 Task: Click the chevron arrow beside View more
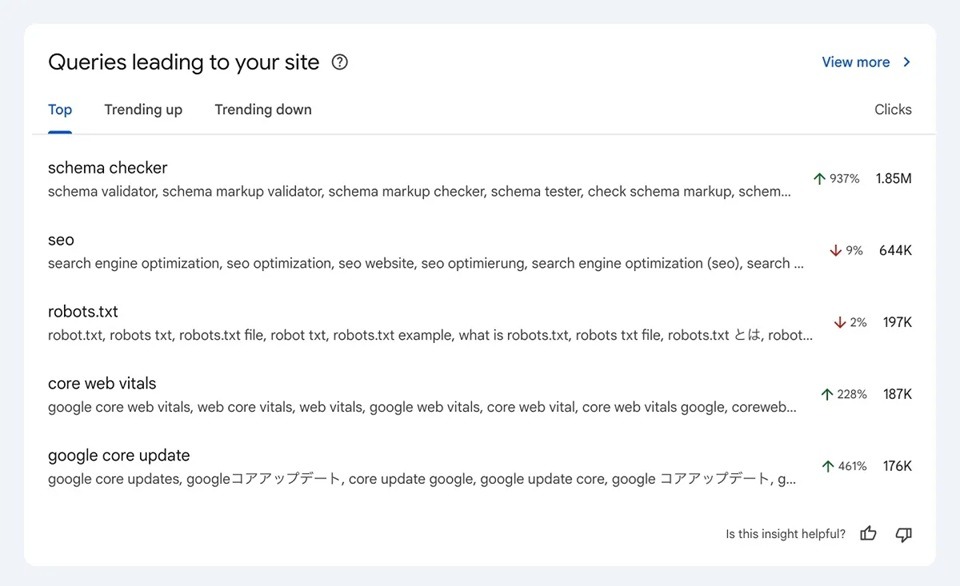[907, 62]
